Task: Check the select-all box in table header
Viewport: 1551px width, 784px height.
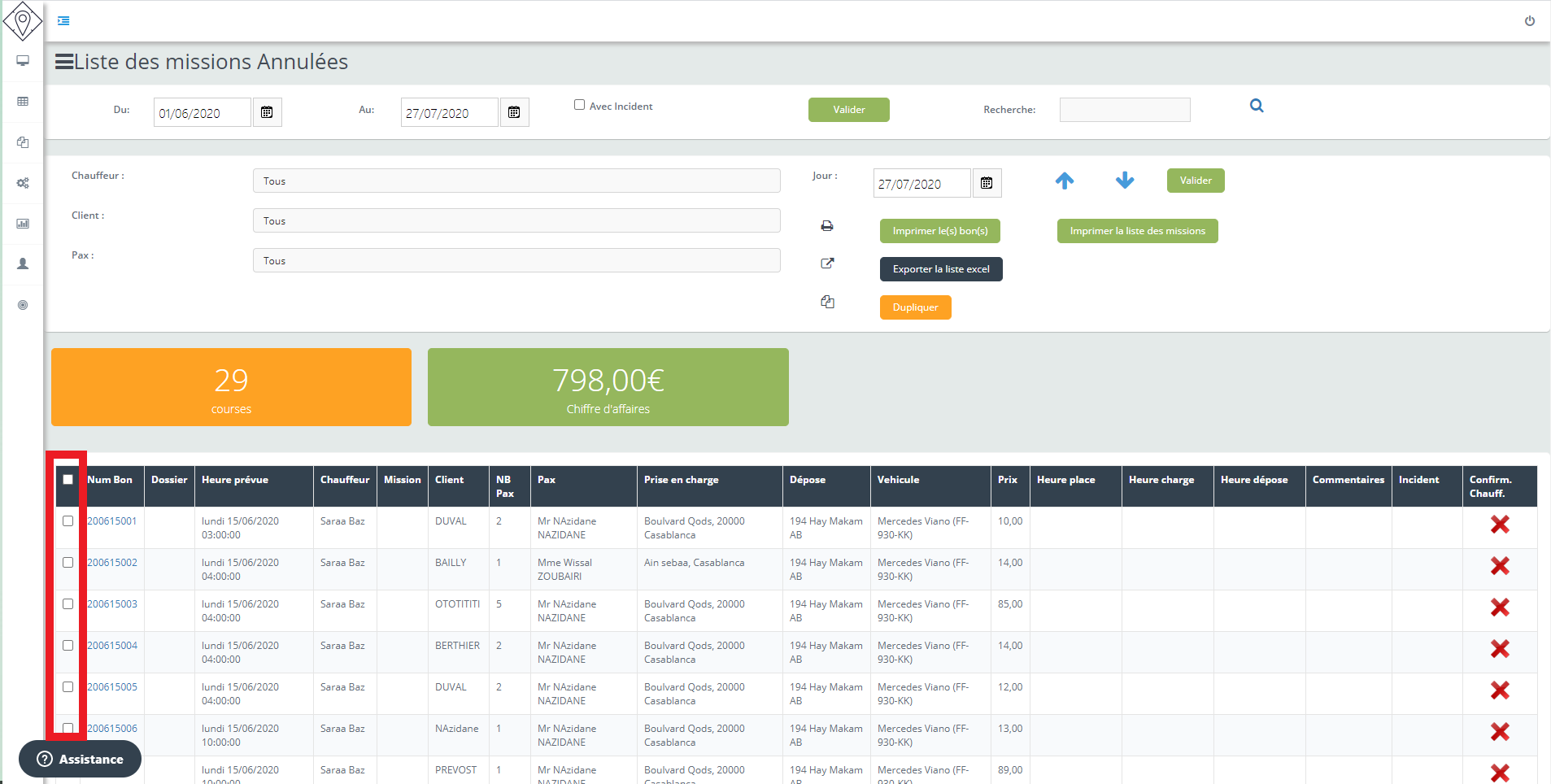Action: pyautogui.click(x=68, y=480)
